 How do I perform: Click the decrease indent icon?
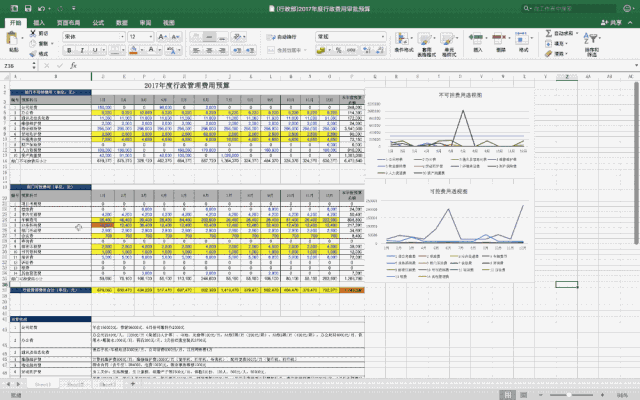237,50
